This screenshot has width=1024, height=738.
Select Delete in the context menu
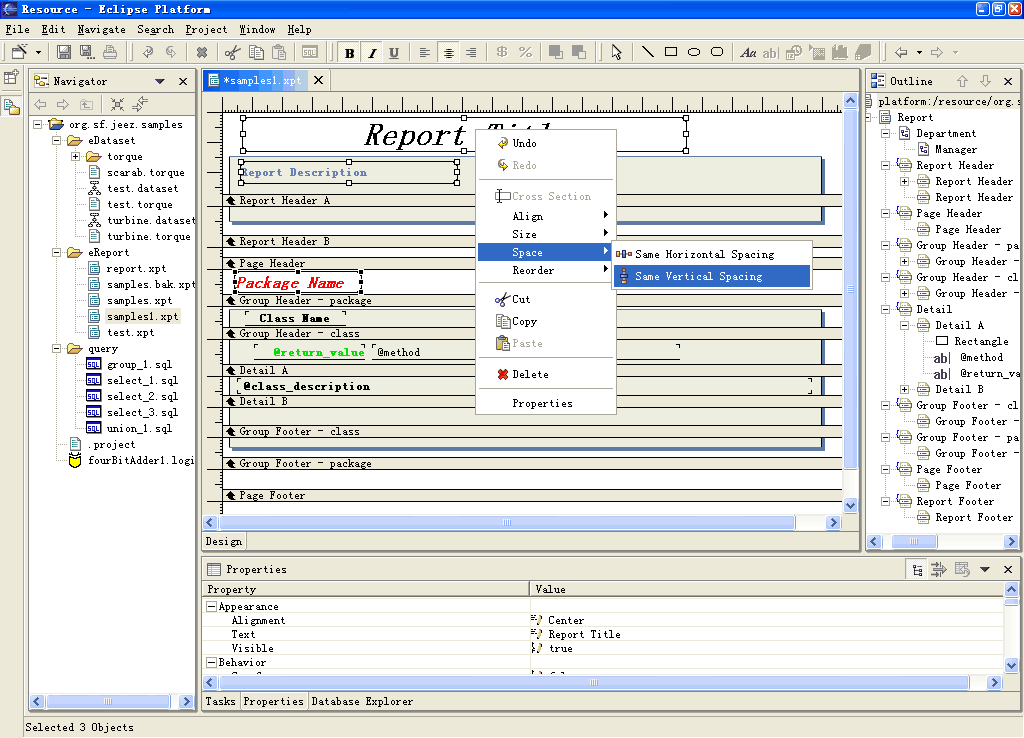click(x=530, y=374)
